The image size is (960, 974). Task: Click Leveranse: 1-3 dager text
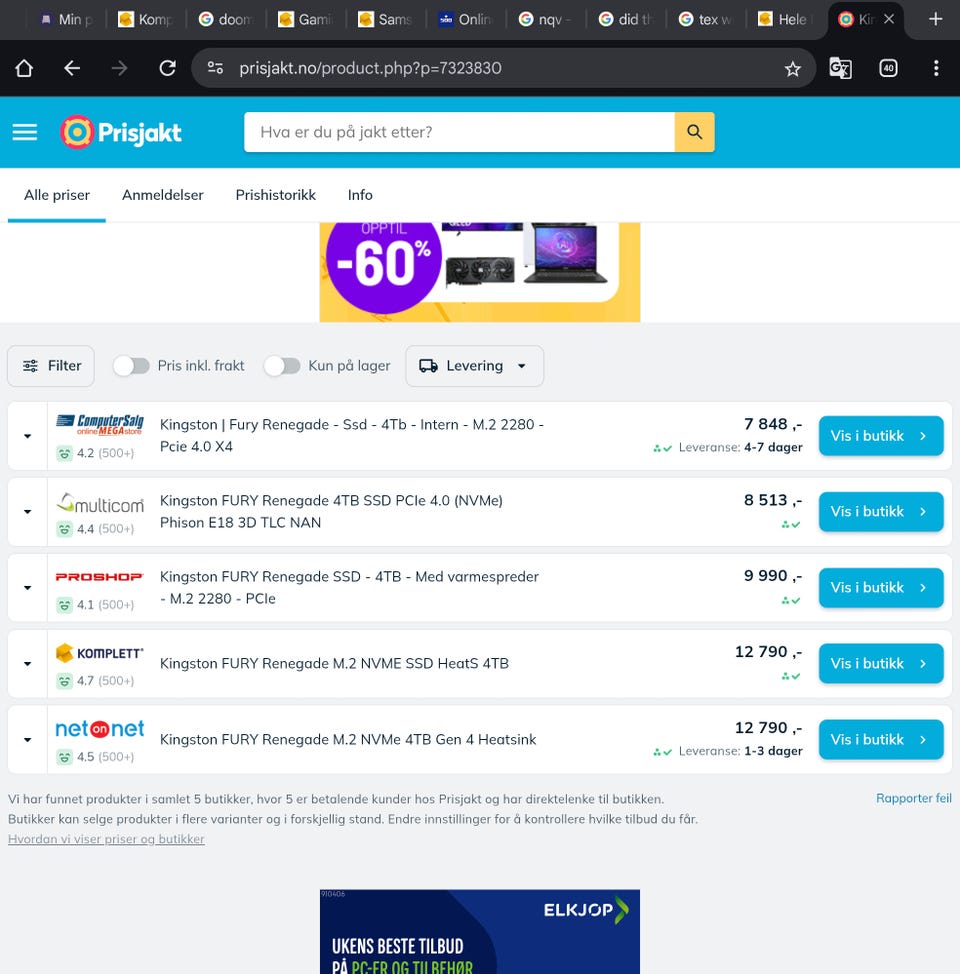click(740, 751)
